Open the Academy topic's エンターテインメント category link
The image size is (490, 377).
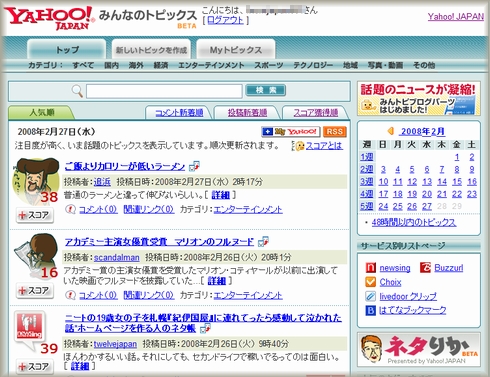(248, 295)
